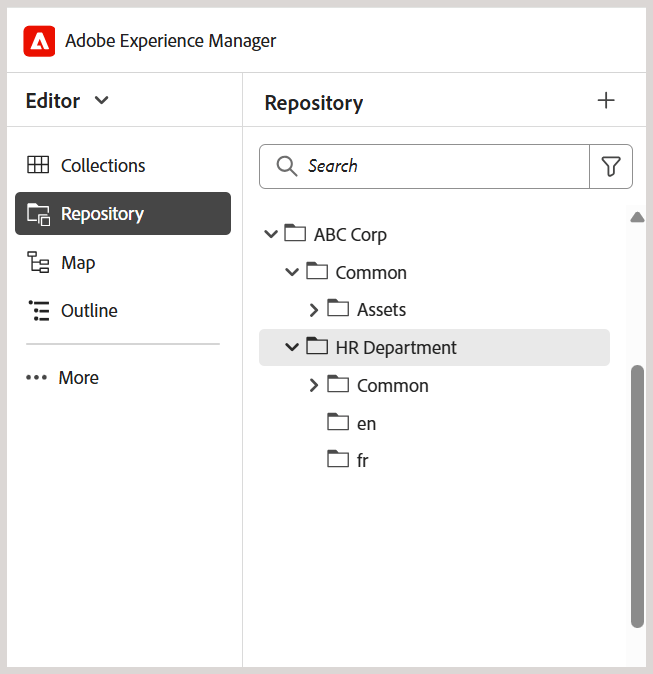Image resolution: width=653 pixels, height=674 pixels.
Task: Click the three-dots More icon
Action: 37,378
